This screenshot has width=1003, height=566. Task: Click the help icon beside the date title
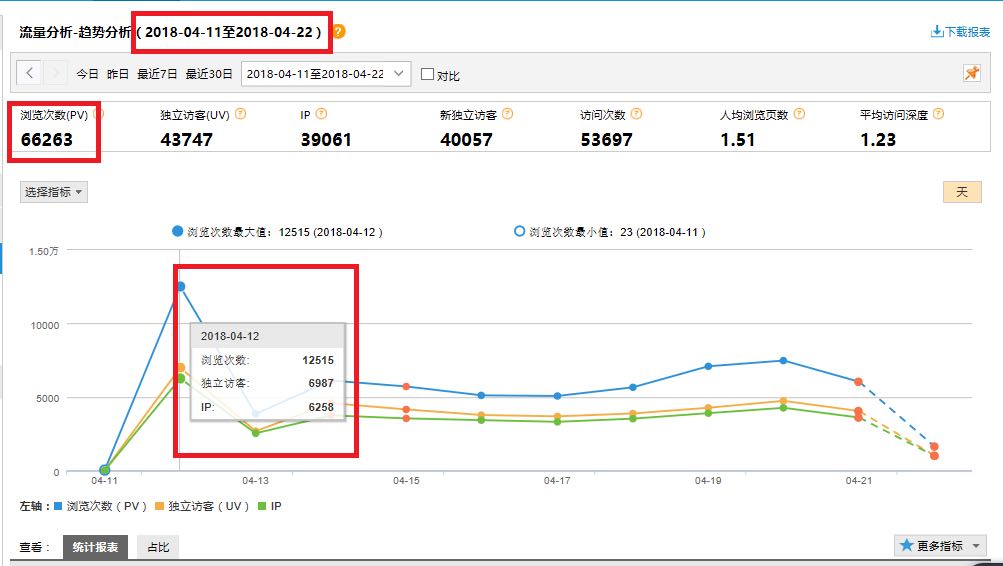pyautogui.click(x=339, y=32)
